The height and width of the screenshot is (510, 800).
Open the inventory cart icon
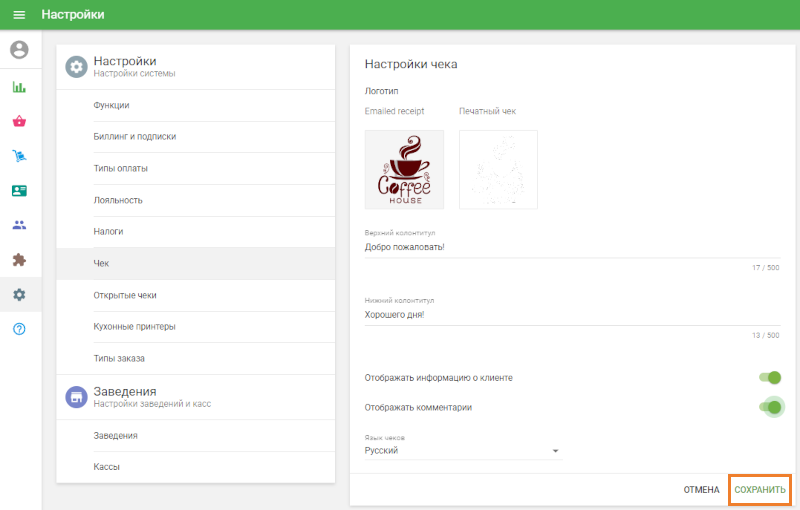[x=19, y=156]
